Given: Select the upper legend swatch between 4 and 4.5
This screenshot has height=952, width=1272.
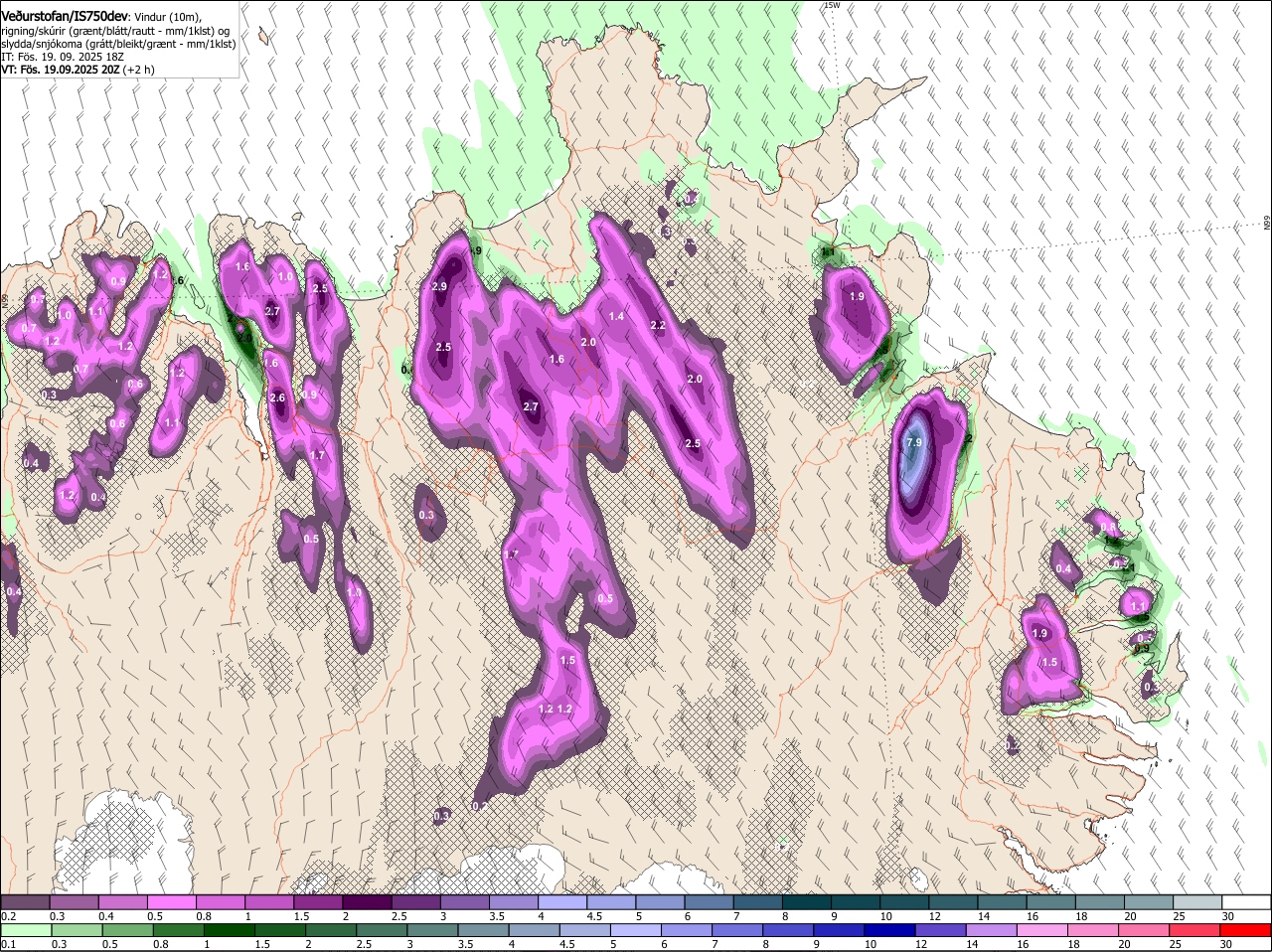Looking at the screenshot, I should 562,902.
